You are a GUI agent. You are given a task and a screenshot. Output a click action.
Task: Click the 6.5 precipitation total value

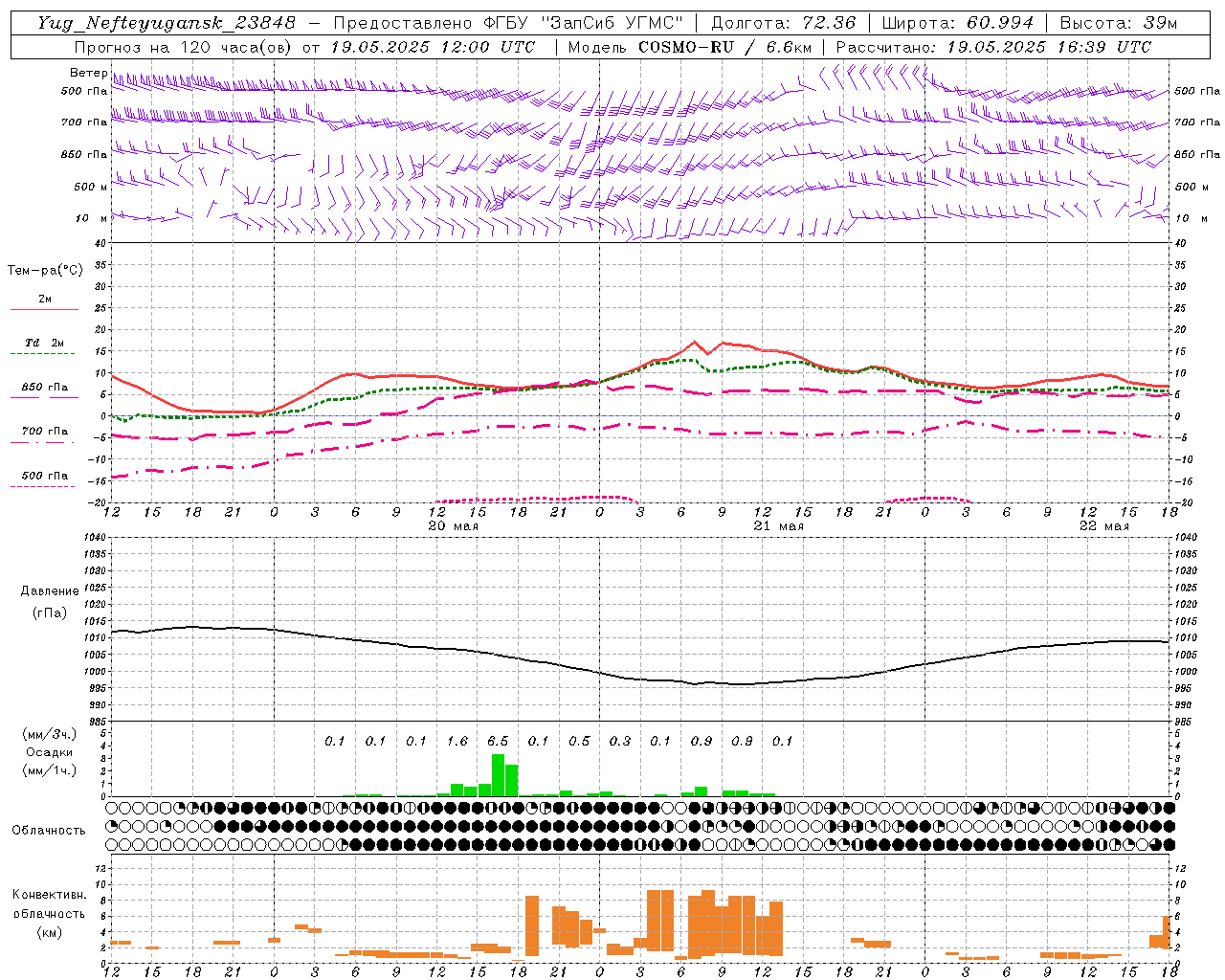point(498,741)
